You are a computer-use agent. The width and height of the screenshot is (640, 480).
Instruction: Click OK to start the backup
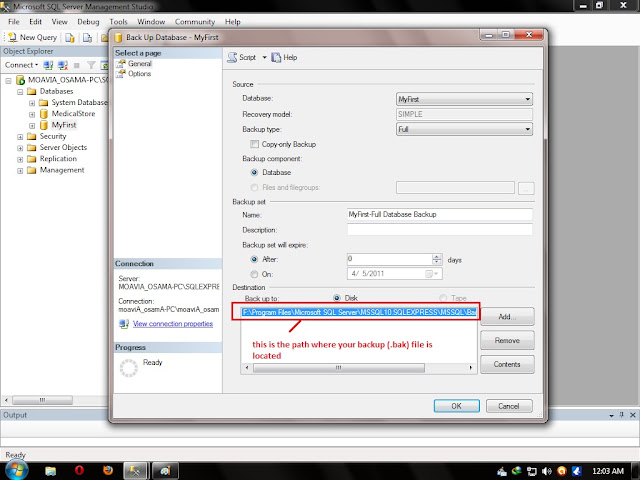[456, 406]
